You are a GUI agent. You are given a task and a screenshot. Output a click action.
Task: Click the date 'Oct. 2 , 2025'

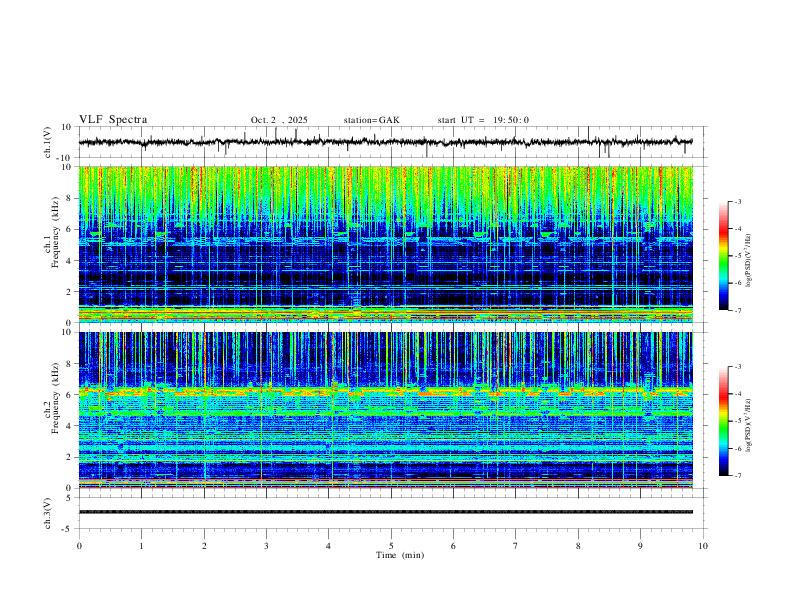279,120
